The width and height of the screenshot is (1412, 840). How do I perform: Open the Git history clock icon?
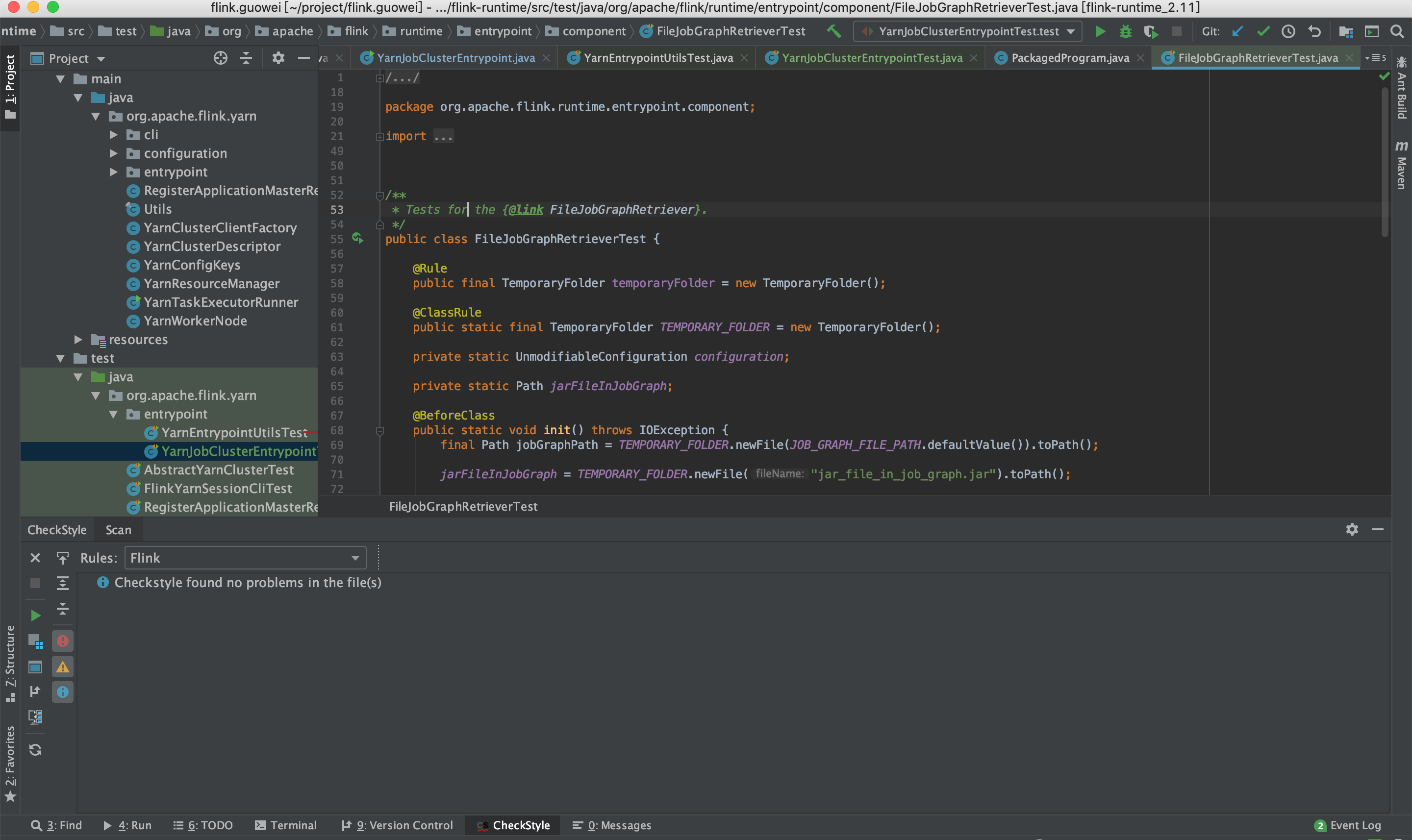click(x=1288, y=32)
